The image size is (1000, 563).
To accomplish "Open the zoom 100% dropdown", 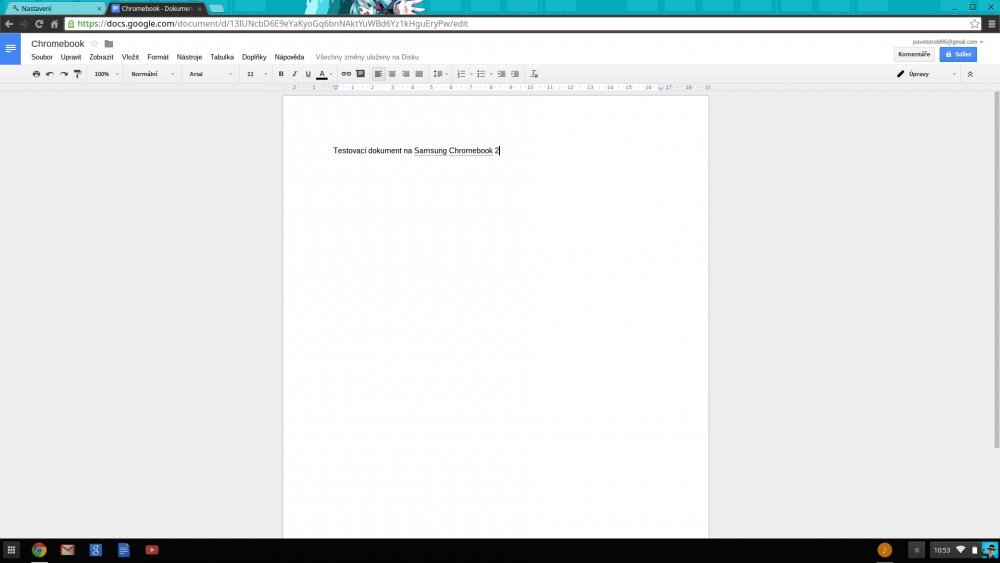I will [x=106, y=74].
